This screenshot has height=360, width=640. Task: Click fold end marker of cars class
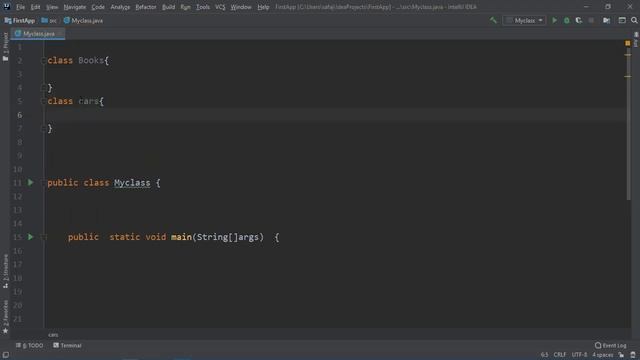click(43, 128)
